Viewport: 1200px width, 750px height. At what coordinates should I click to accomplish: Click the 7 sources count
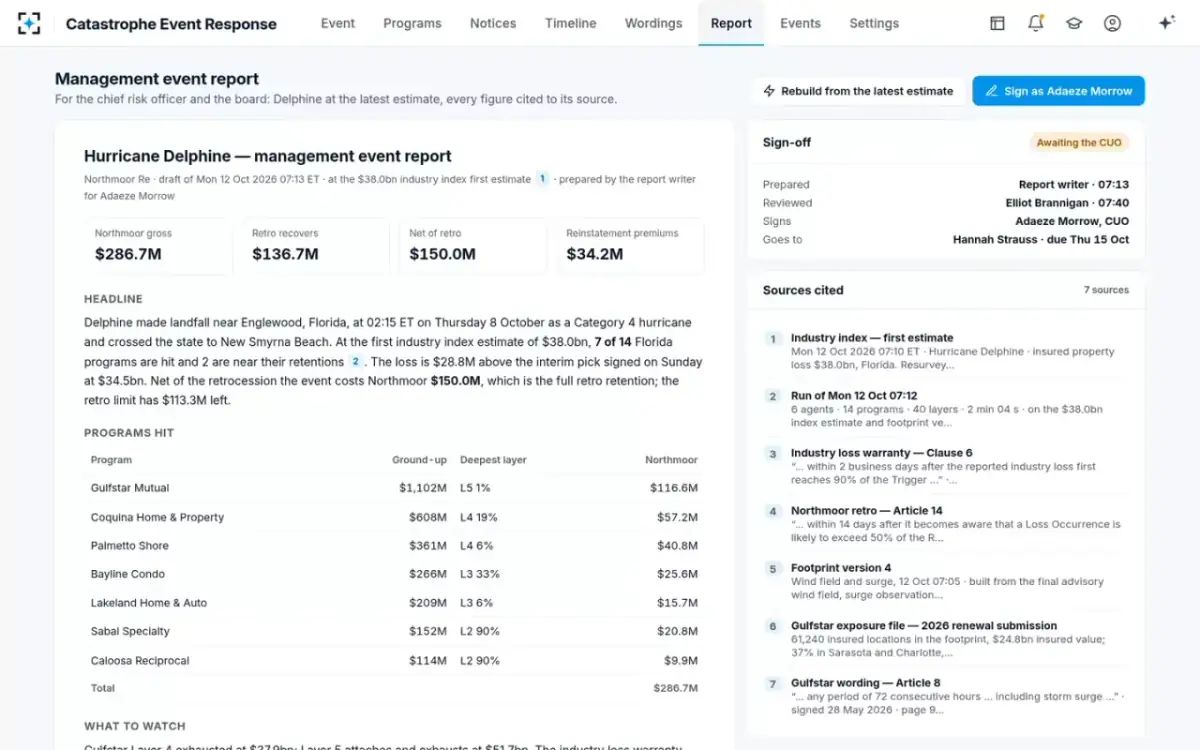pyautogui.click(x=1106, y=290)
